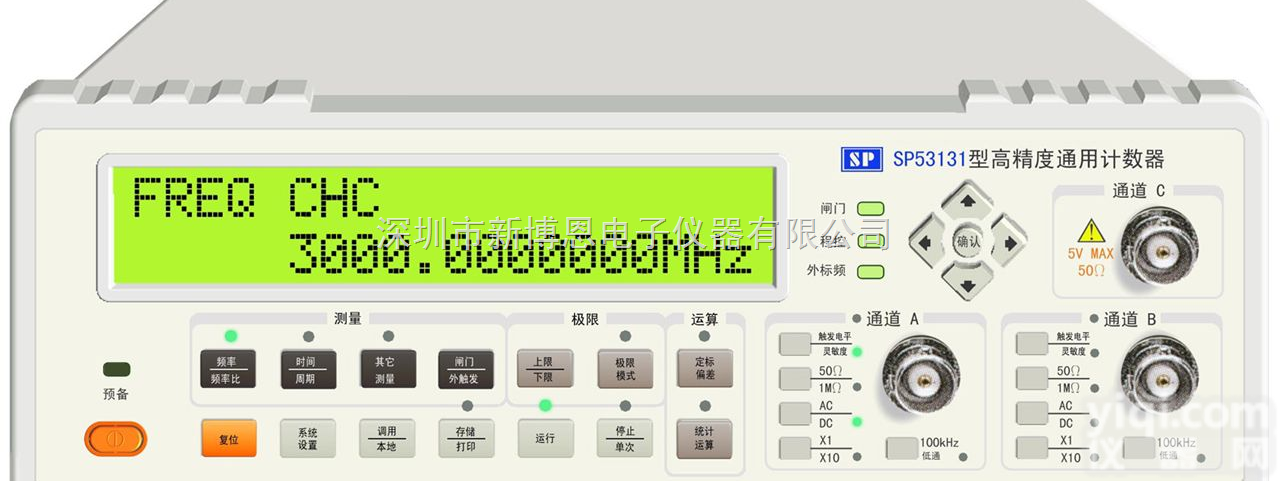This screenshot has width=1280, height=481.
Task: Toggle Channel A 50Ω/1MΩ impedance button
Action: (795, 378)
